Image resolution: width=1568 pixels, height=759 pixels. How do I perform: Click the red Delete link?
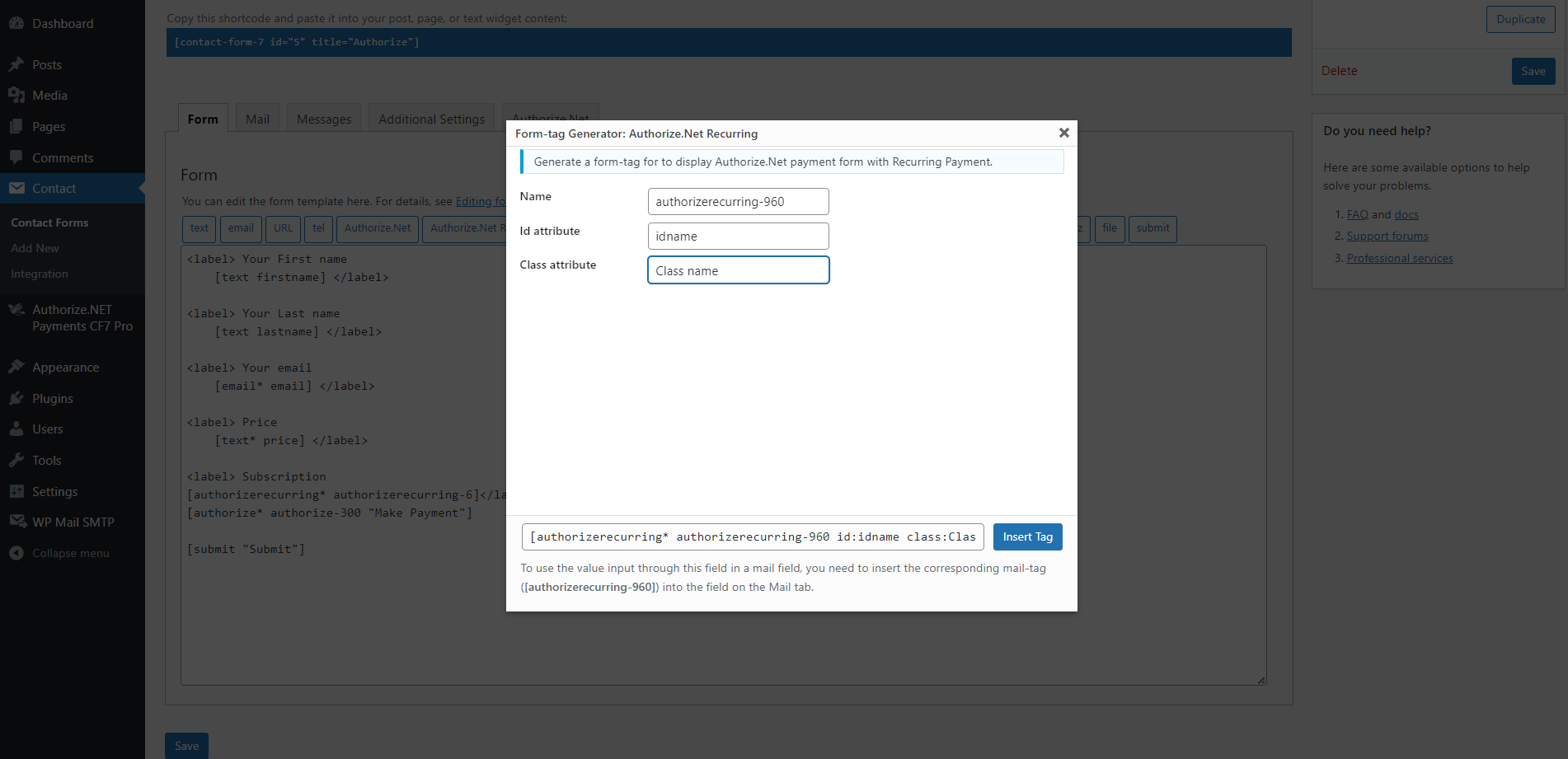1339,71
